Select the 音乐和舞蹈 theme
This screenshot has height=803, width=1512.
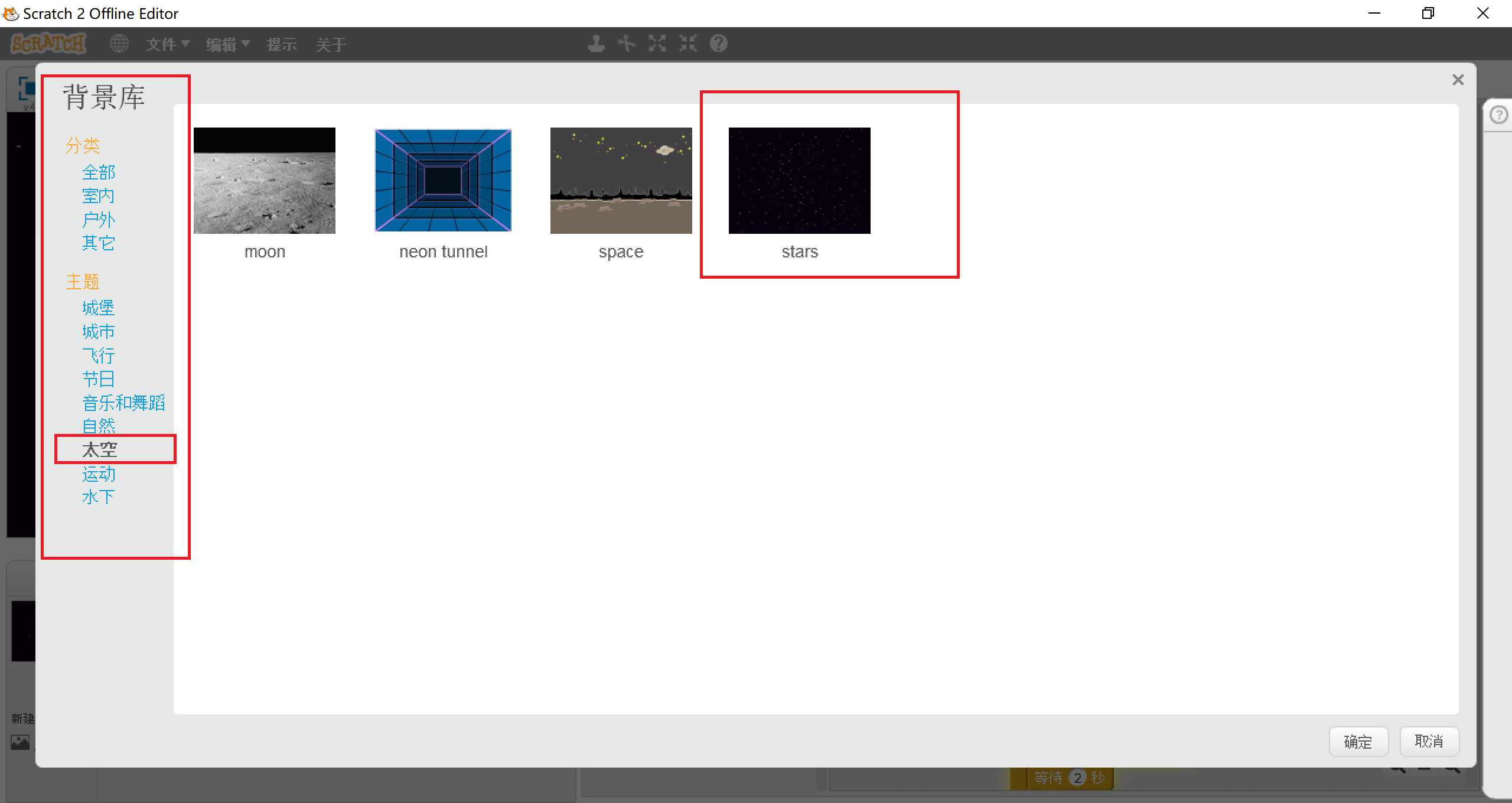tap(123, 403)
